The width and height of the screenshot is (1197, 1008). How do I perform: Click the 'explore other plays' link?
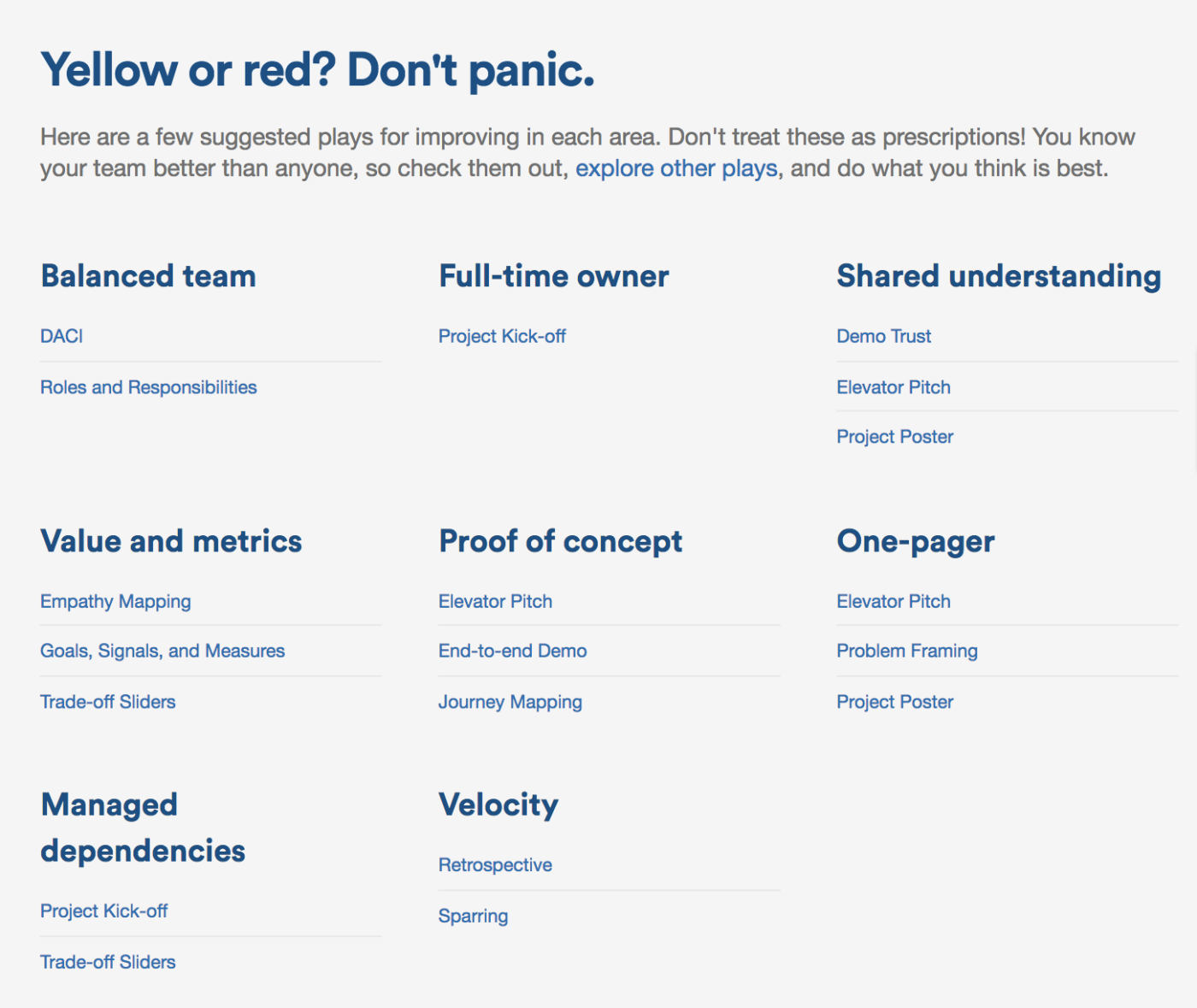tap(676, 168)
